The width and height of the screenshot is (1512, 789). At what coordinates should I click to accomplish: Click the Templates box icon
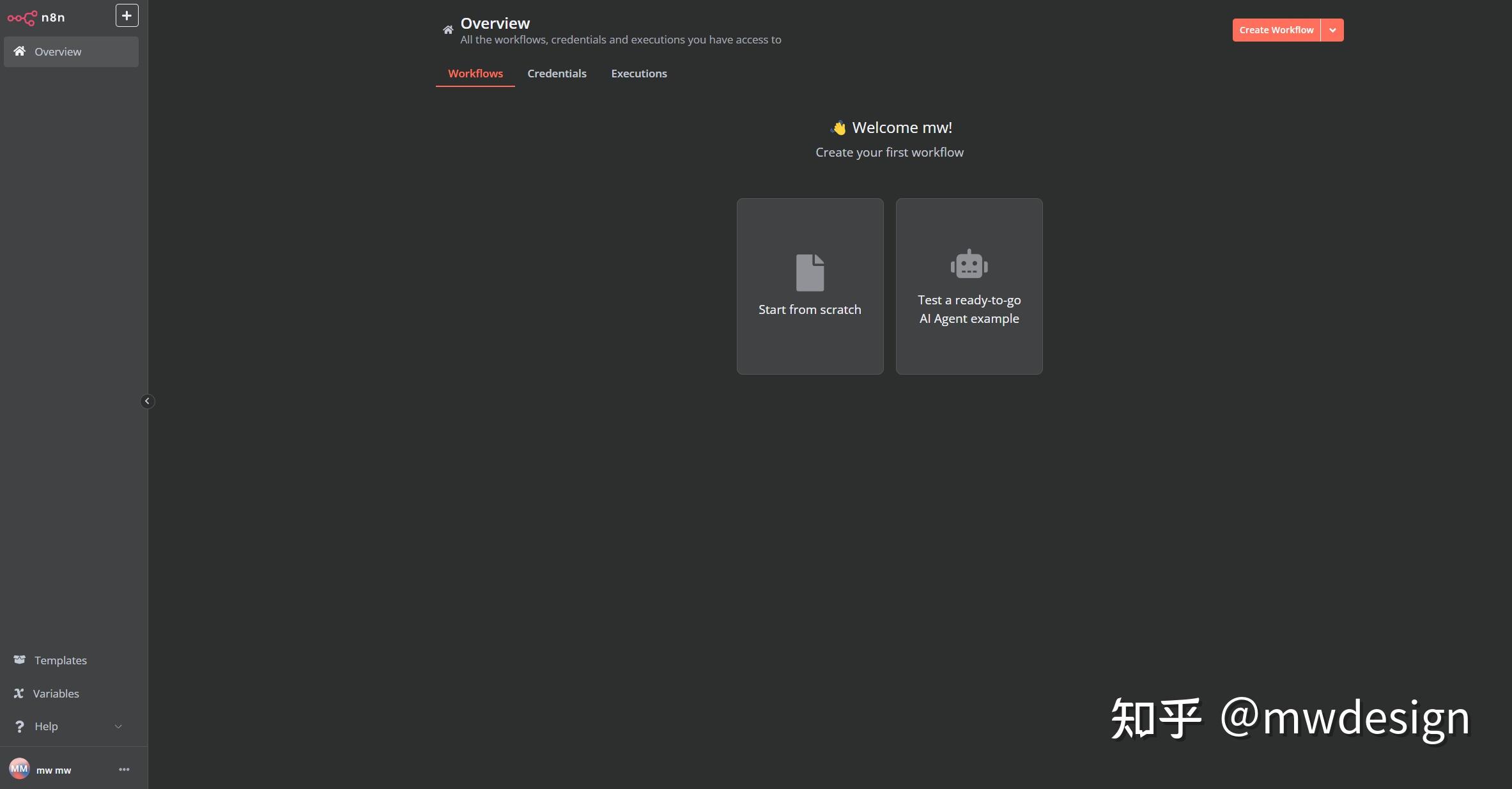20,660
